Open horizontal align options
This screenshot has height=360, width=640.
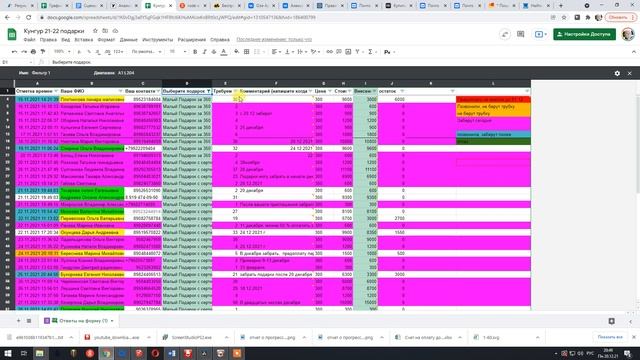point(276,52)
